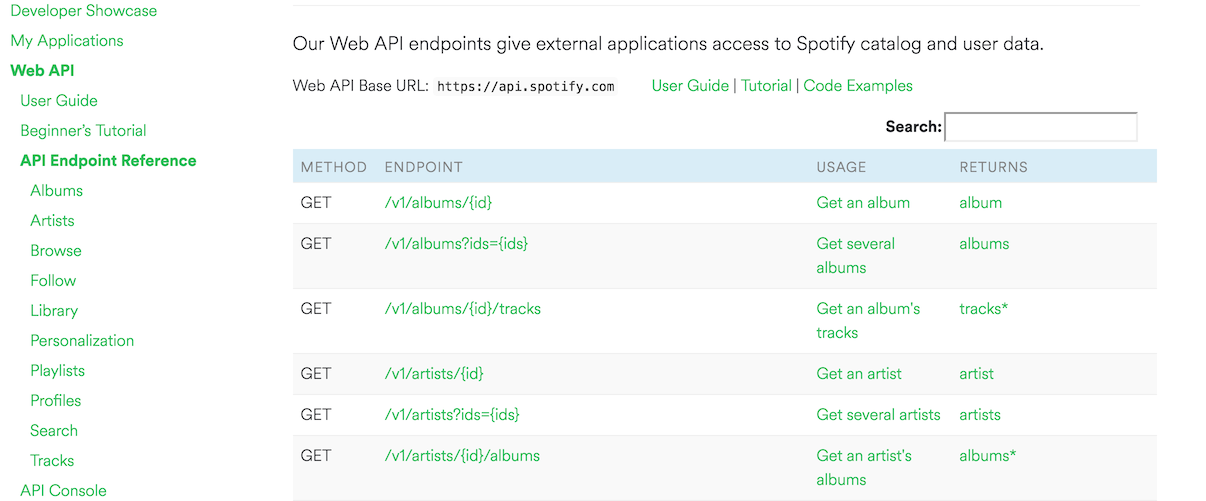Viewport: 1206px width, 501px height.
Task: Click the 'Get an artist' usage link
Action: click(x=859, y=374)
